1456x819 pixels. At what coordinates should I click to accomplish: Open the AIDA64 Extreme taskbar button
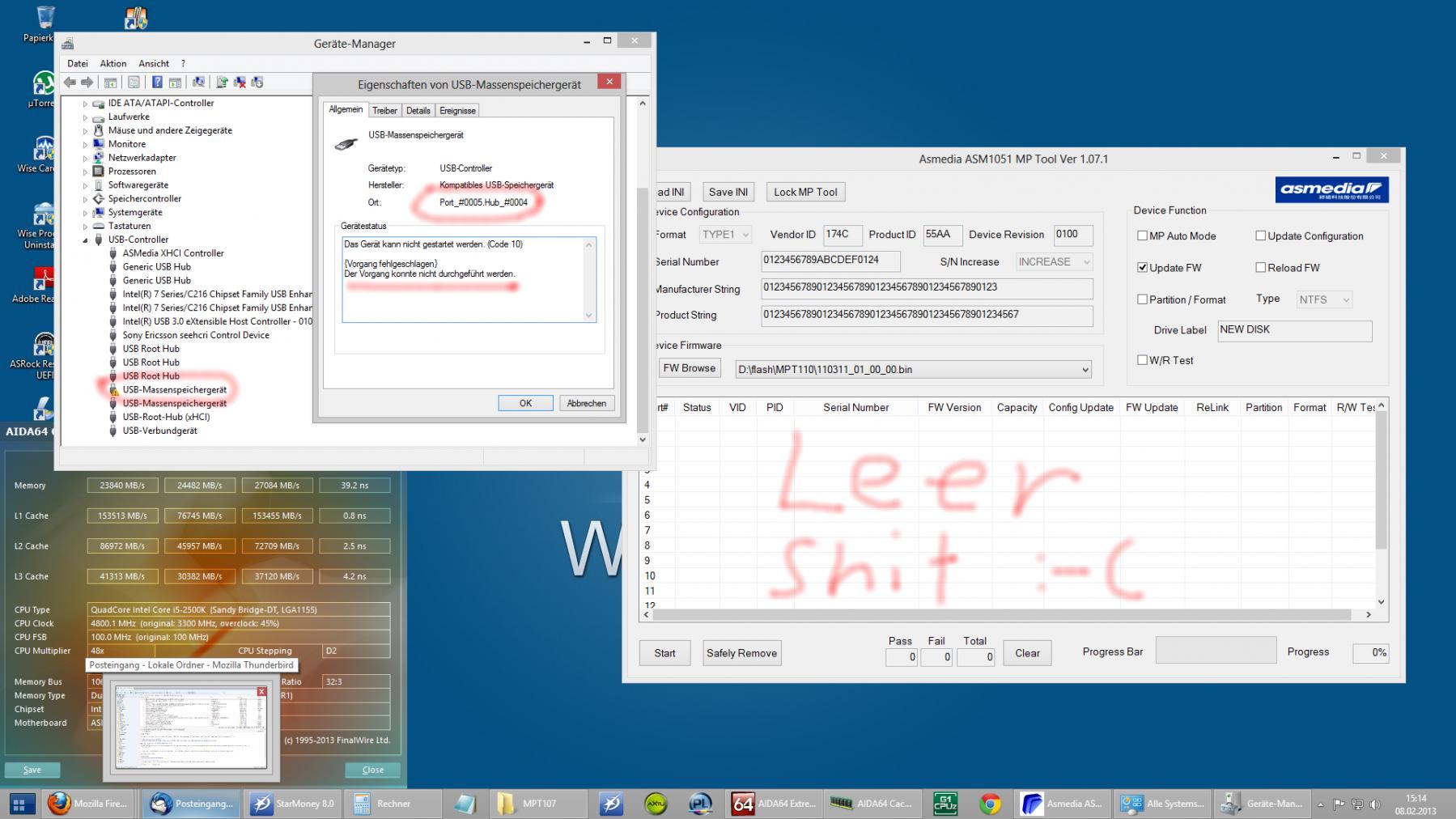(775, 804)
